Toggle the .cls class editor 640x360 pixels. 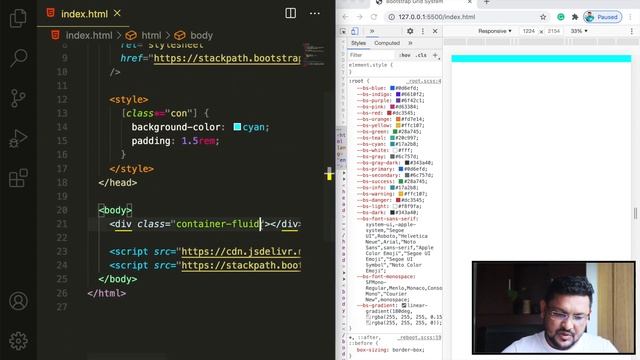tap(421, 55)
